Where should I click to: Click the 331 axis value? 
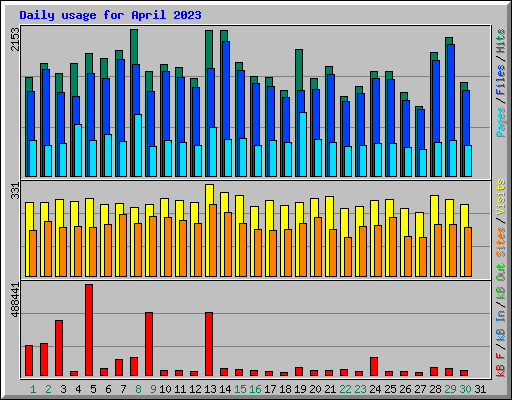15,191
